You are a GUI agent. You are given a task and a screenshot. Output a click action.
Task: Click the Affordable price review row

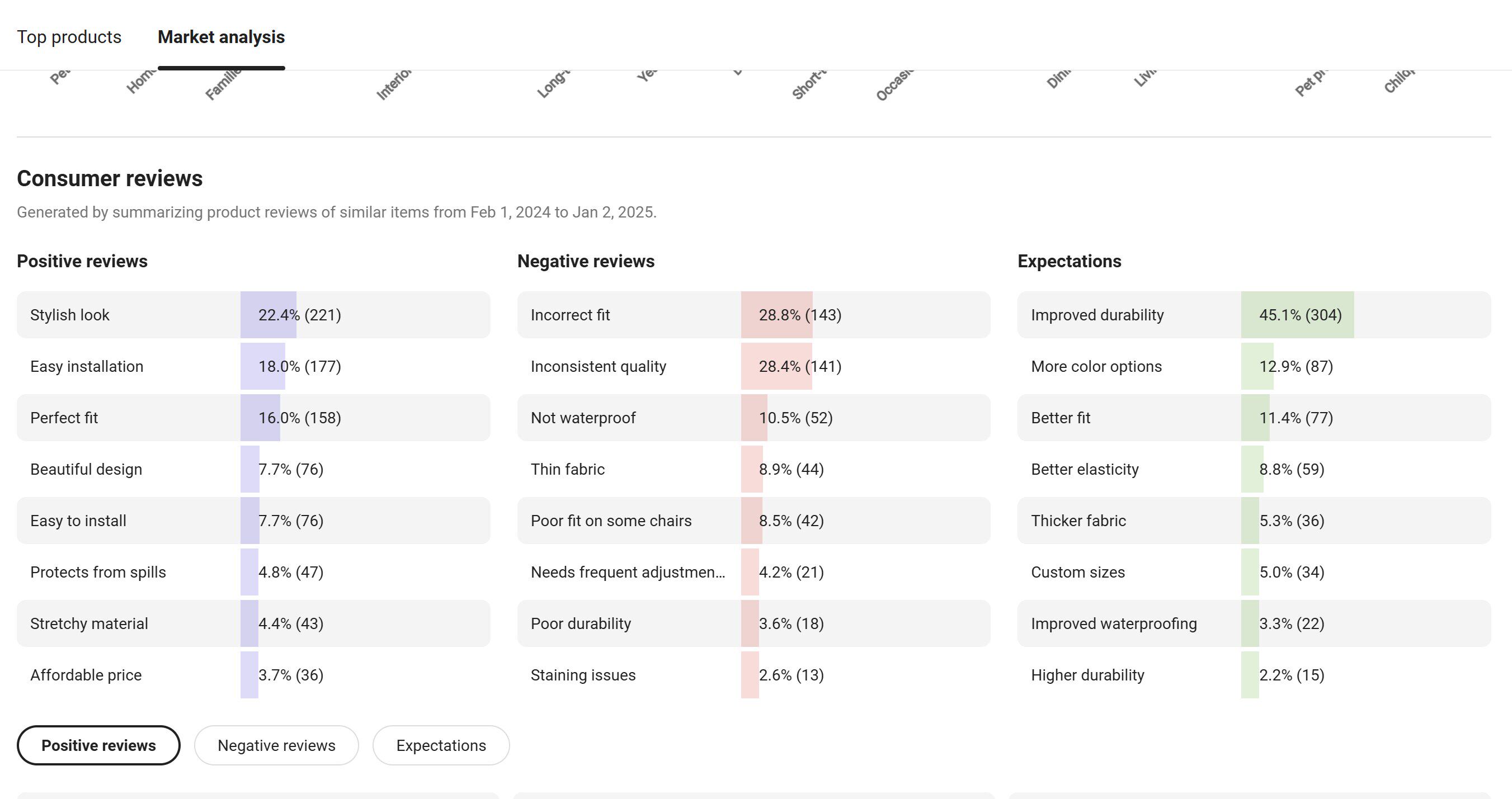click(253, 675)
